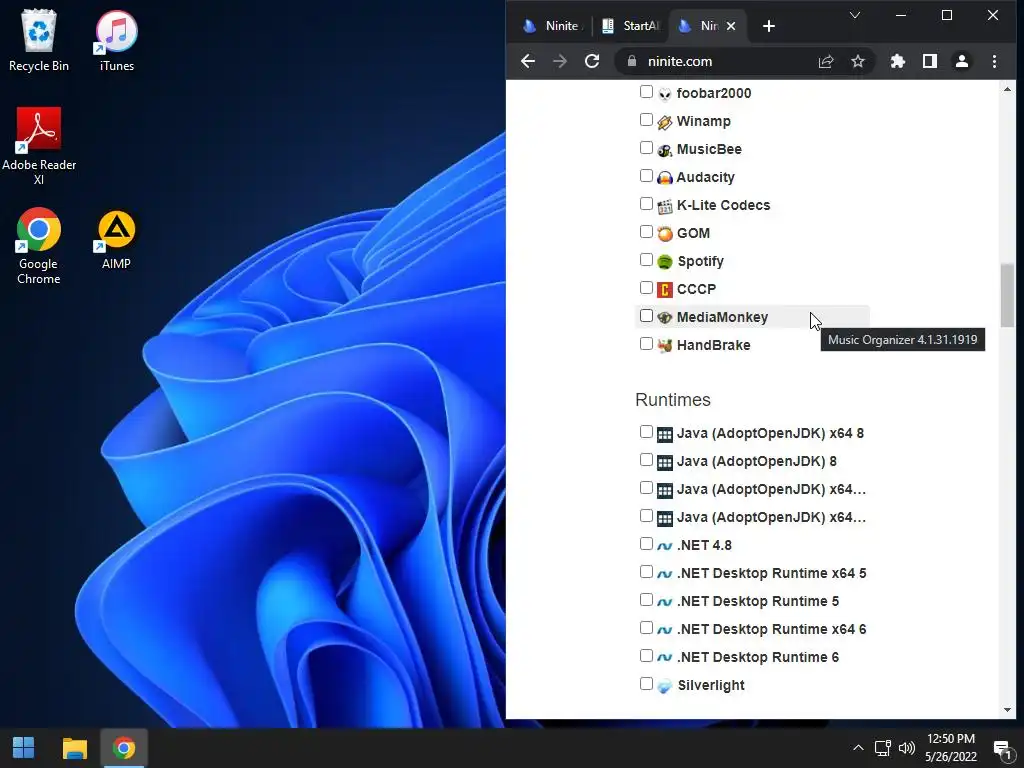Check the Winamp checkbox
The height and width of the screenshot is (768, 1024).
click(x=646, y=120)
